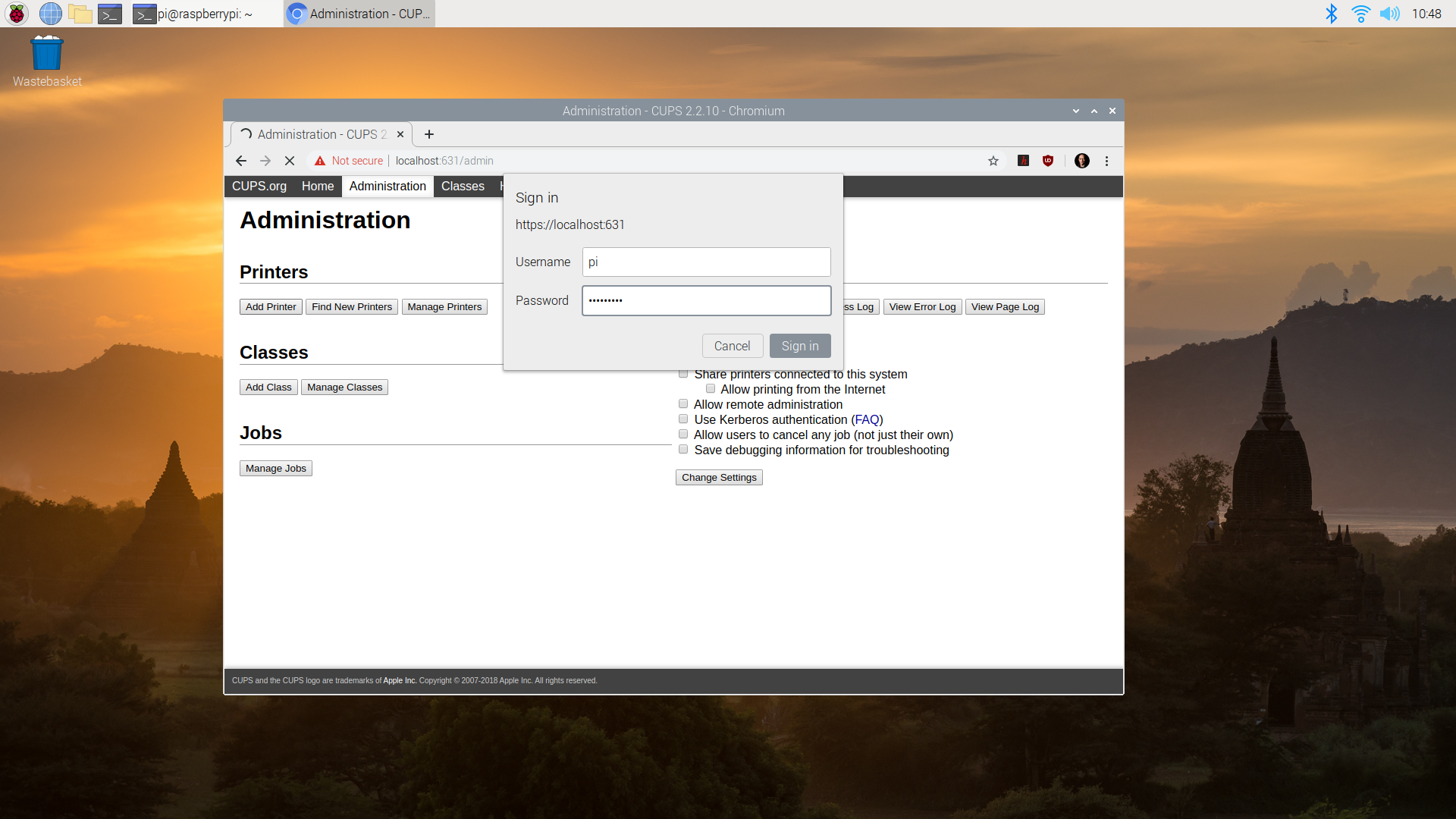Click inside the Password field
The height and width of the screenshot is (819, 1456).
click(706, 300)
